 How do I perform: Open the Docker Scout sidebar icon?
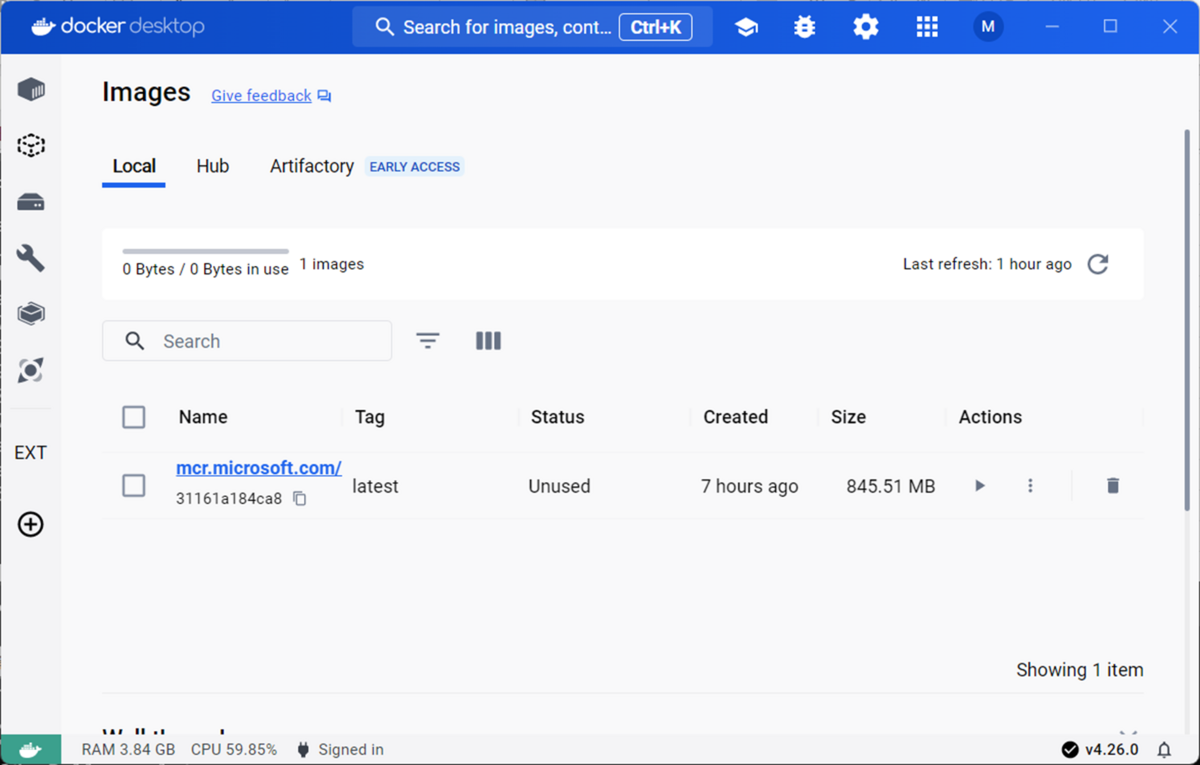click(x=31, y=371)
